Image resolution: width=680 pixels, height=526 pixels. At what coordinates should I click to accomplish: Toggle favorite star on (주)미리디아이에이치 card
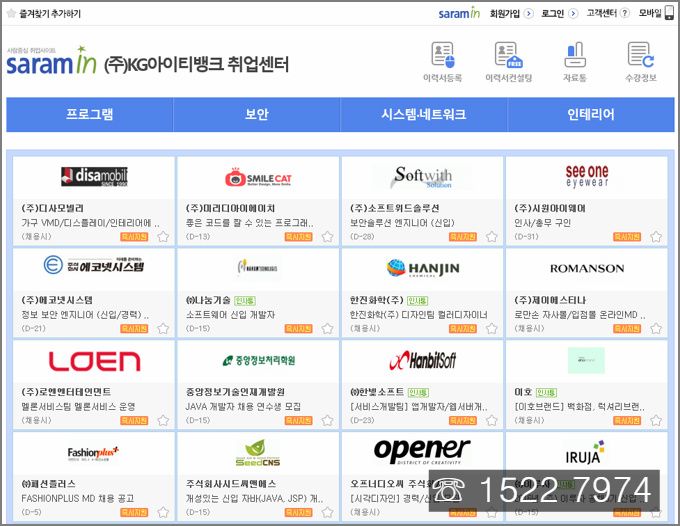click(327, 237)
